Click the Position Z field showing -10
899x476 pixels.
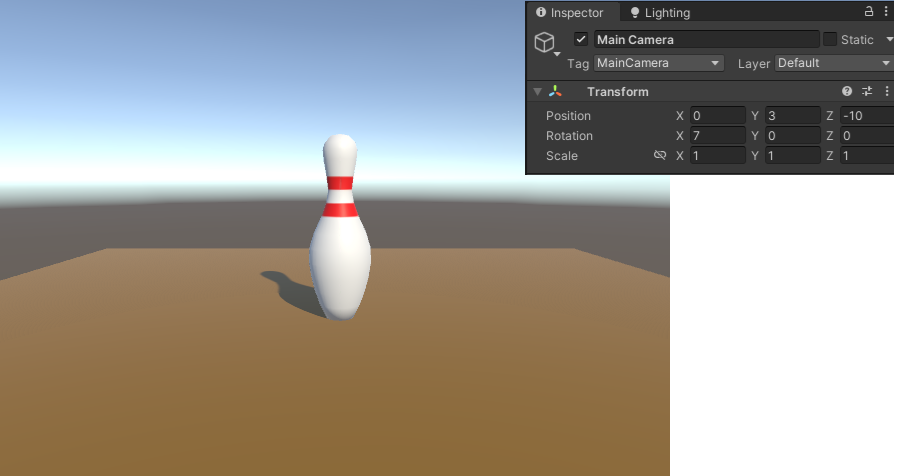click(x=867, y=115)
